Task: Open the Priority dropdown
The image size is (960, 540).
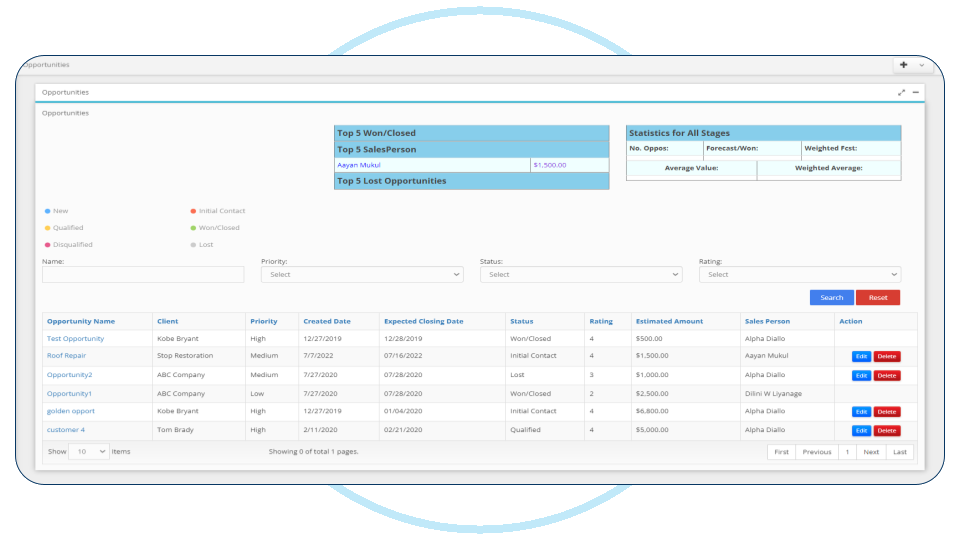Action: (x=362, y=274)
